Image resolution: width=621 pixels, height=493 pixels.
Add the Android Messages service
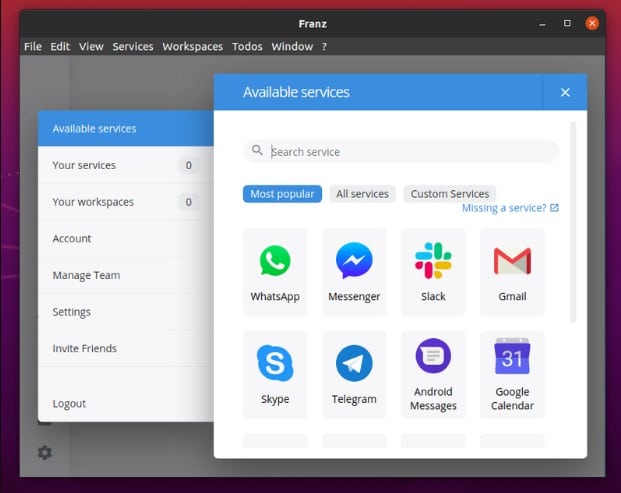(433, 375)
